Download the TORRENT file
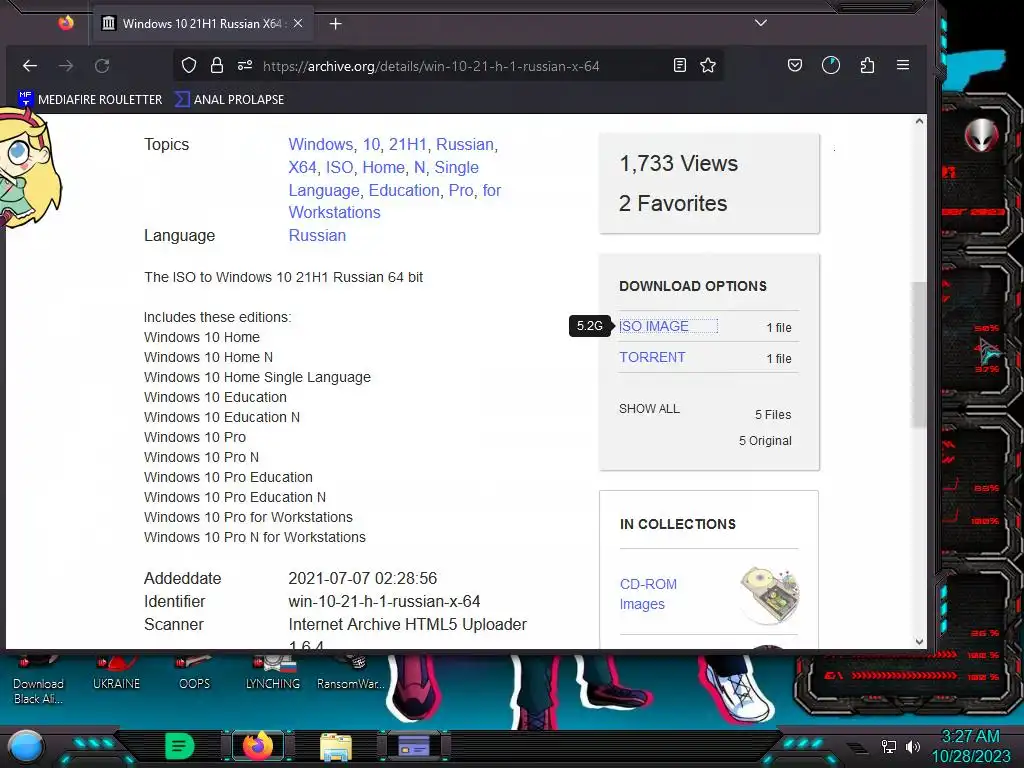1024x768 pixels. pyautogui.click(x=652, y=357)
